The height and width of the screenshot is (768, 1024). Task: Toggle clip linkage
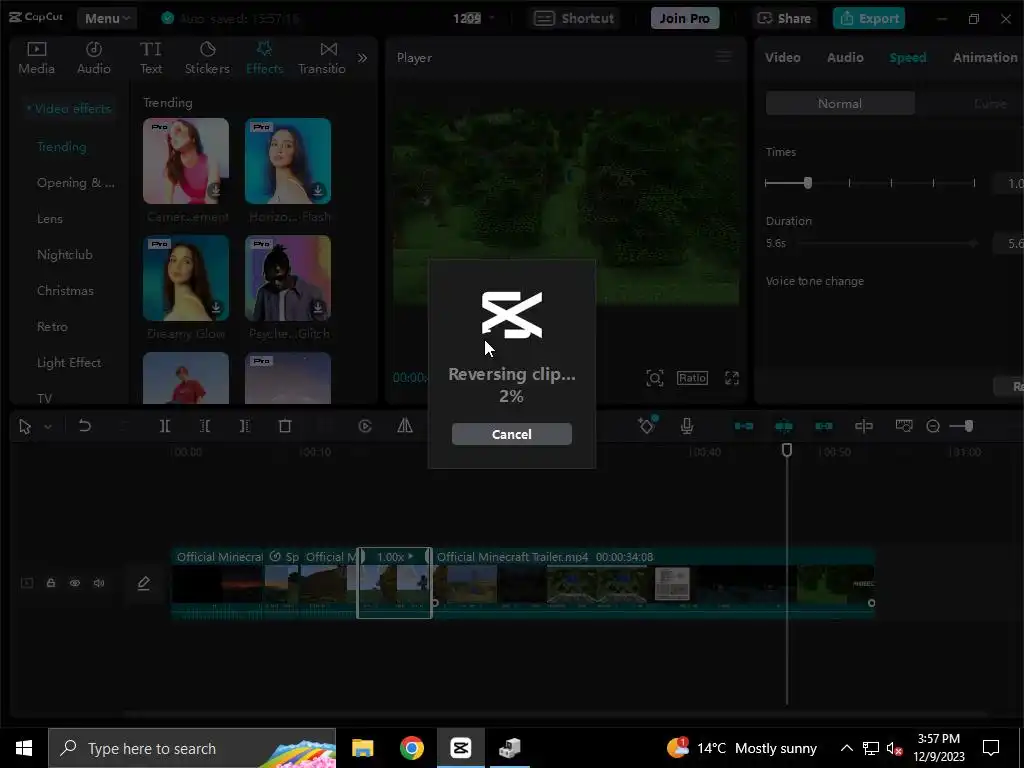click(824, 426)
